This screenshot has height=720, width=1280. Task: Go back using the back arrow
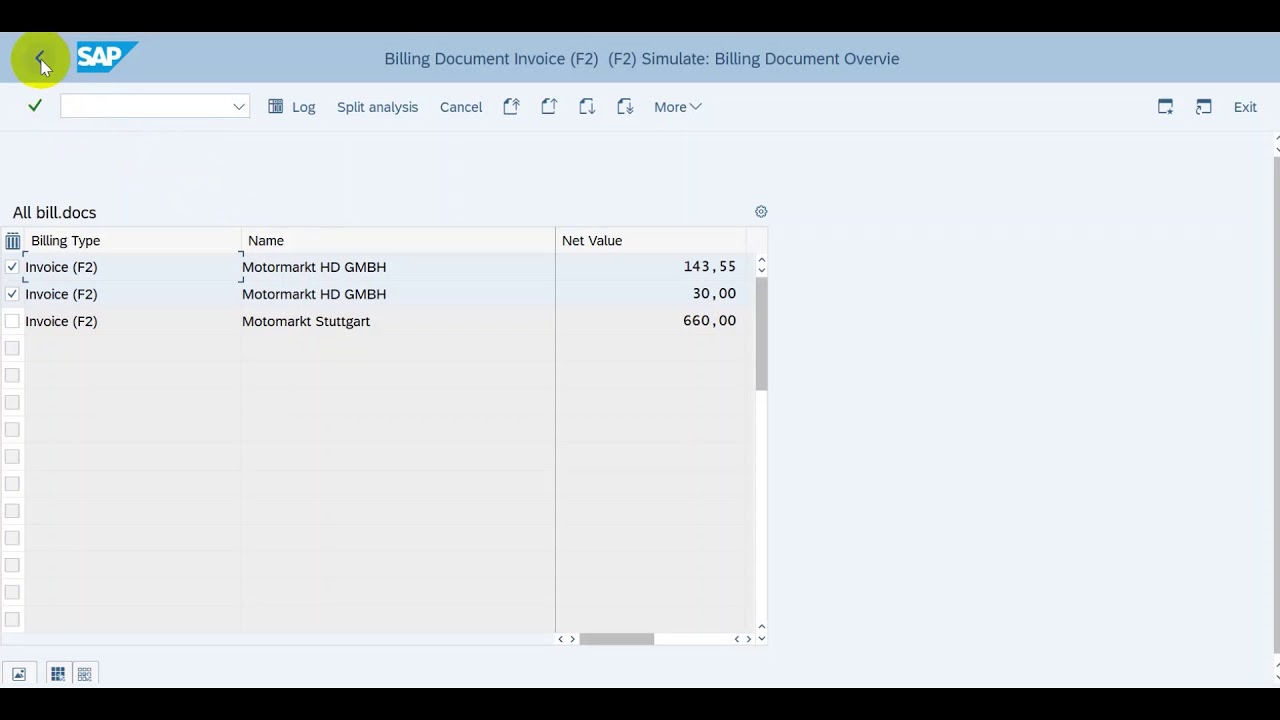point(39,58)
